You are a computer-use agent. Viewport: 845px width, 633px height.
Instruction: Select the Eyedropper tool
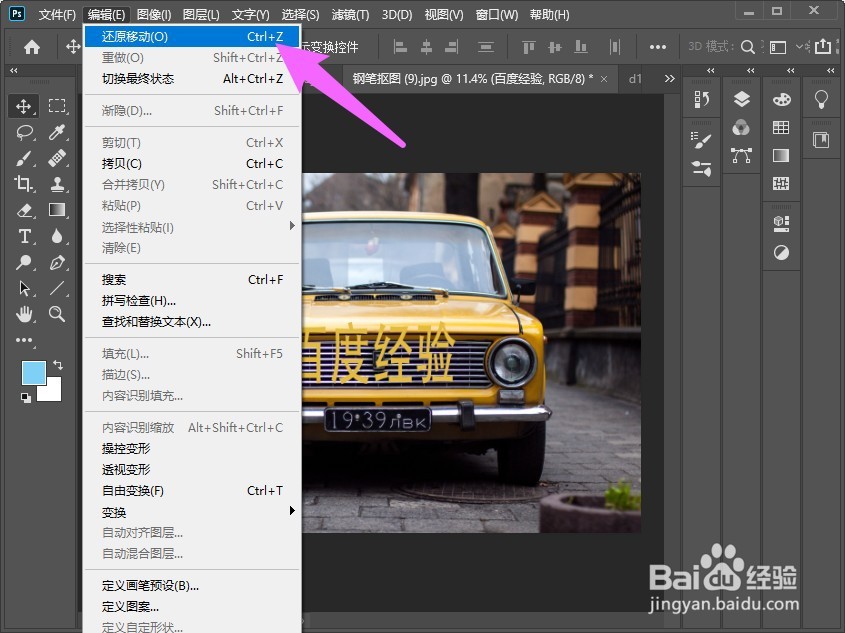(57, 132)
